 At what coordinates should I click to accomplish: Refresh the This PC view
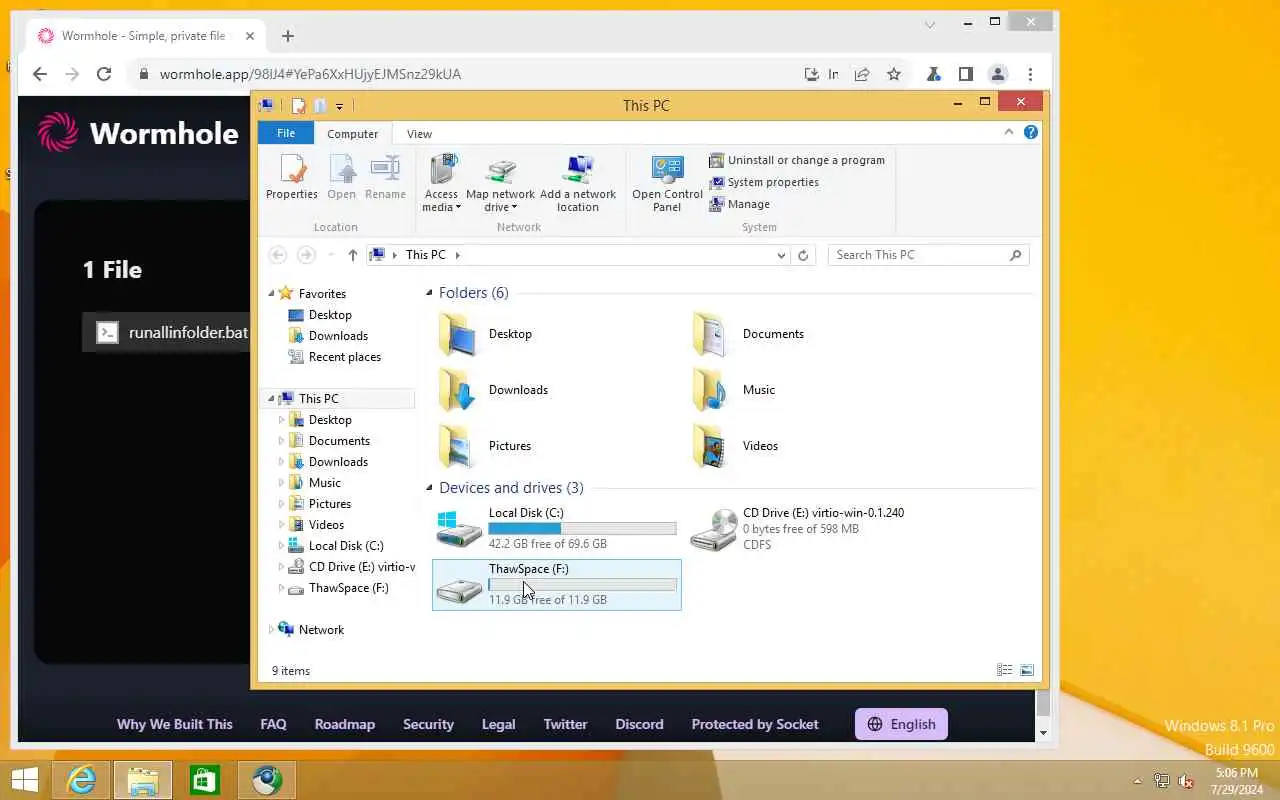point(802,255)
